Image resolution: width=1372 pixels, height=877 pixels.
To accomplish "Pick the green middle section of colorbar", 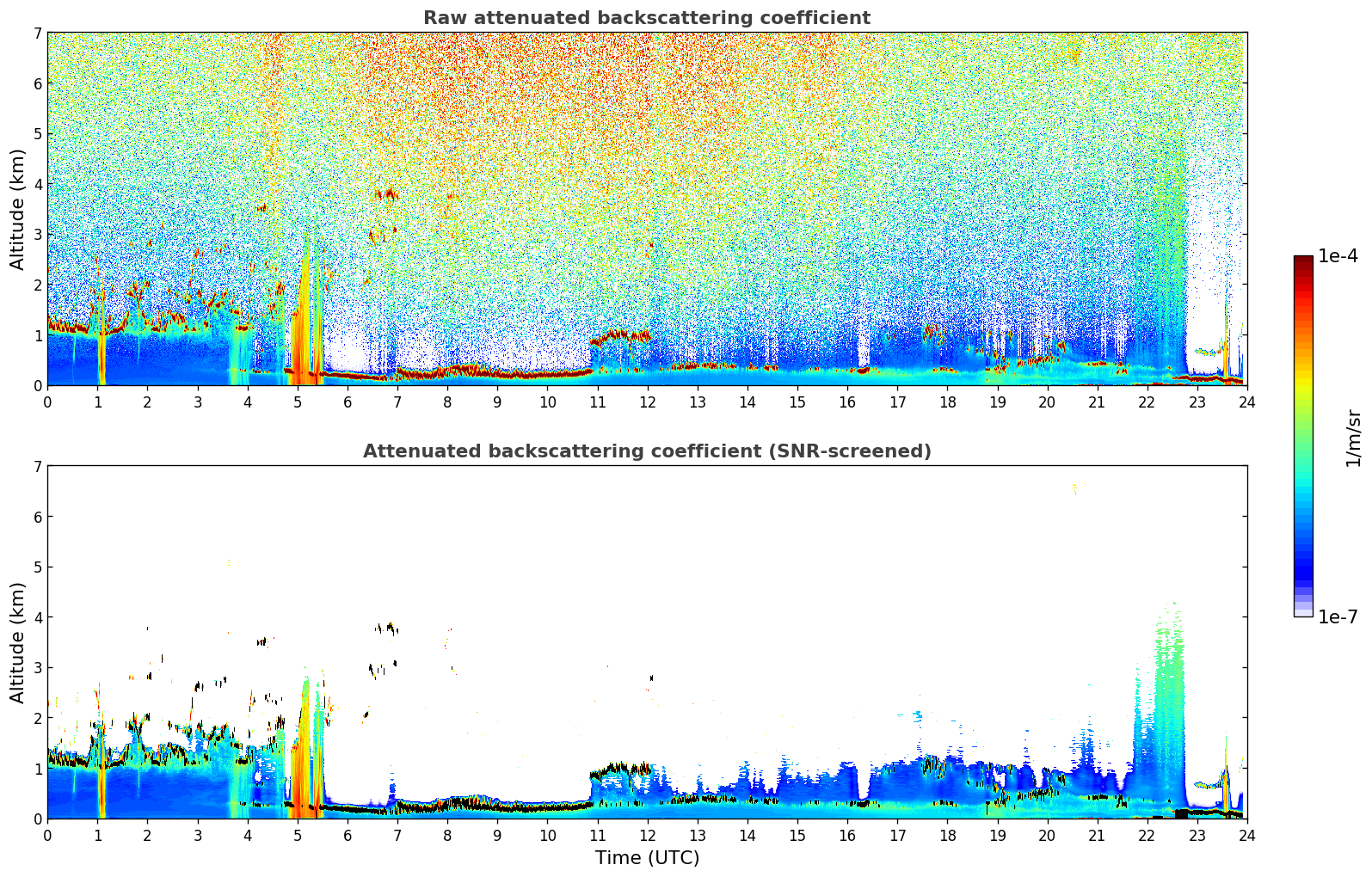I will point(1303,430).
